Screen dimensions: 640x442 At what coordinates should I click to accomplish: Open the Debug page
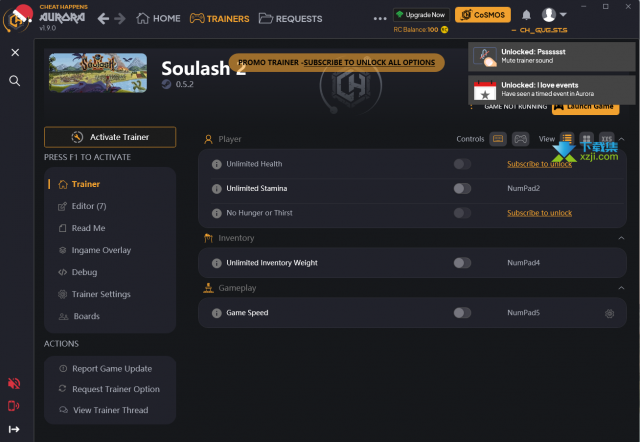point(78,272)
